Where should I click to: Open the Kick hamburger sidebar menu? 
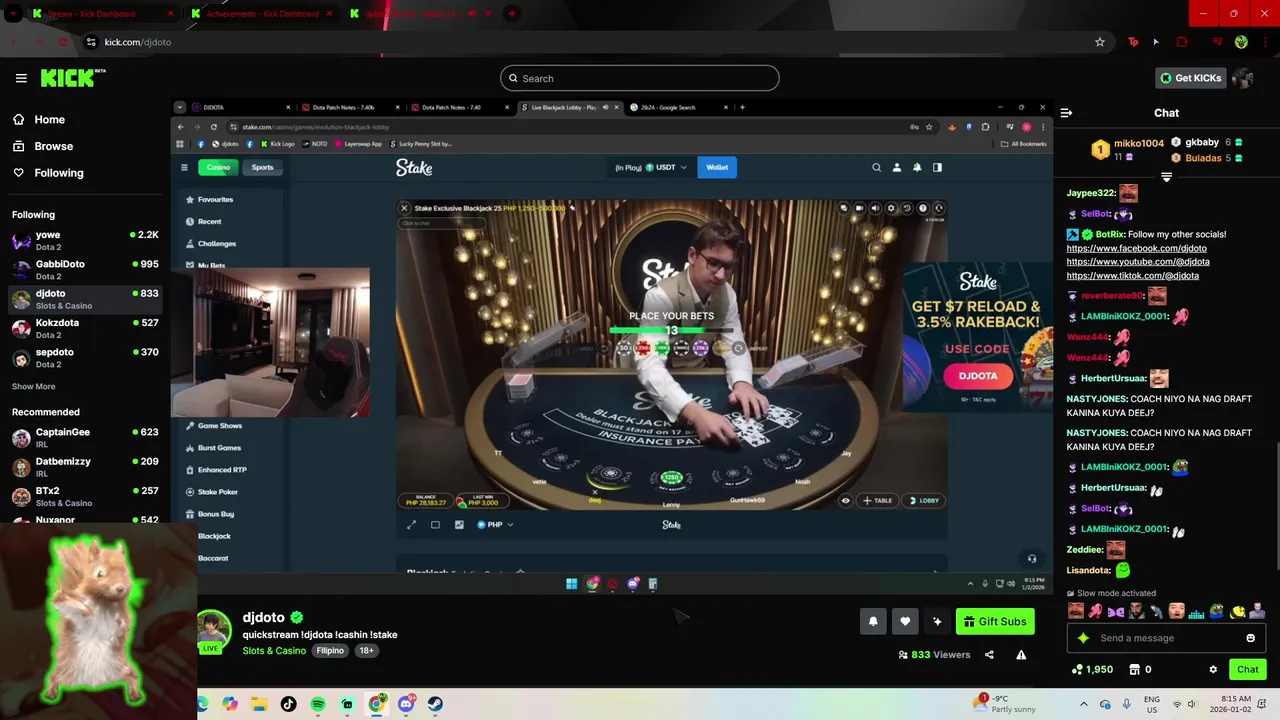coord(21,78)
